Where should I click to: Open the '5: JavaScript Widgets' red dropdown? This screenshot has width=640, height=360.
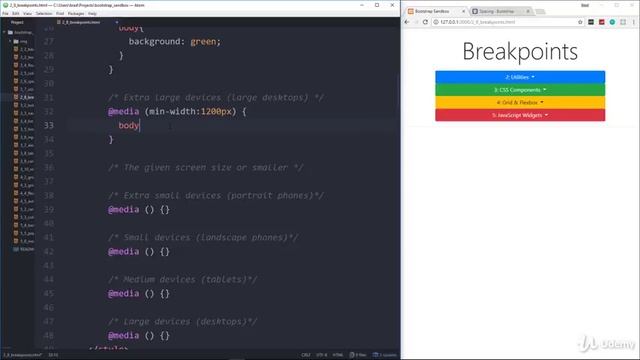coord(520,115)
